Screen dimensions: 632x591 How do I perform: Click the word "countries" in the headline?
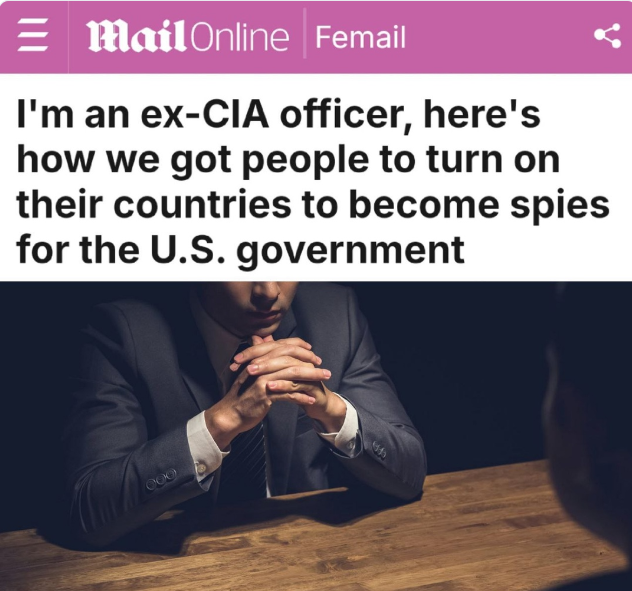point(202,204)
